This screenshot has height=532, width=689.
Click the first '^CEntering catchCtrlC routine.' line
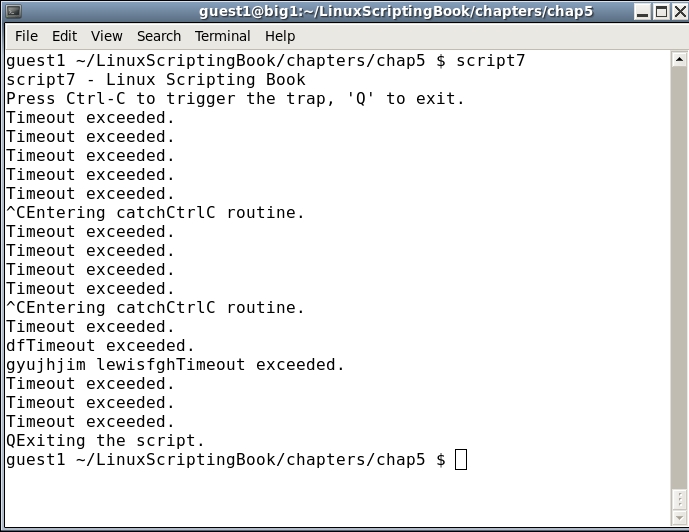[x=155, y=213]
